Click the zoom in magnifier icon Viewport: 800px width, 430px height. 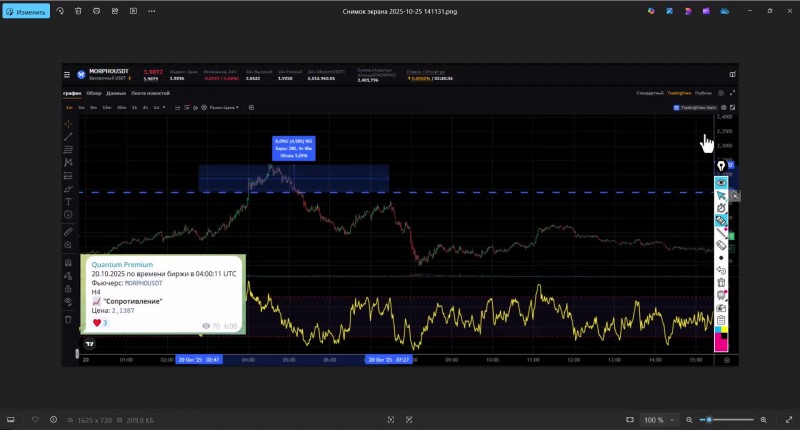tap(764, 419)
